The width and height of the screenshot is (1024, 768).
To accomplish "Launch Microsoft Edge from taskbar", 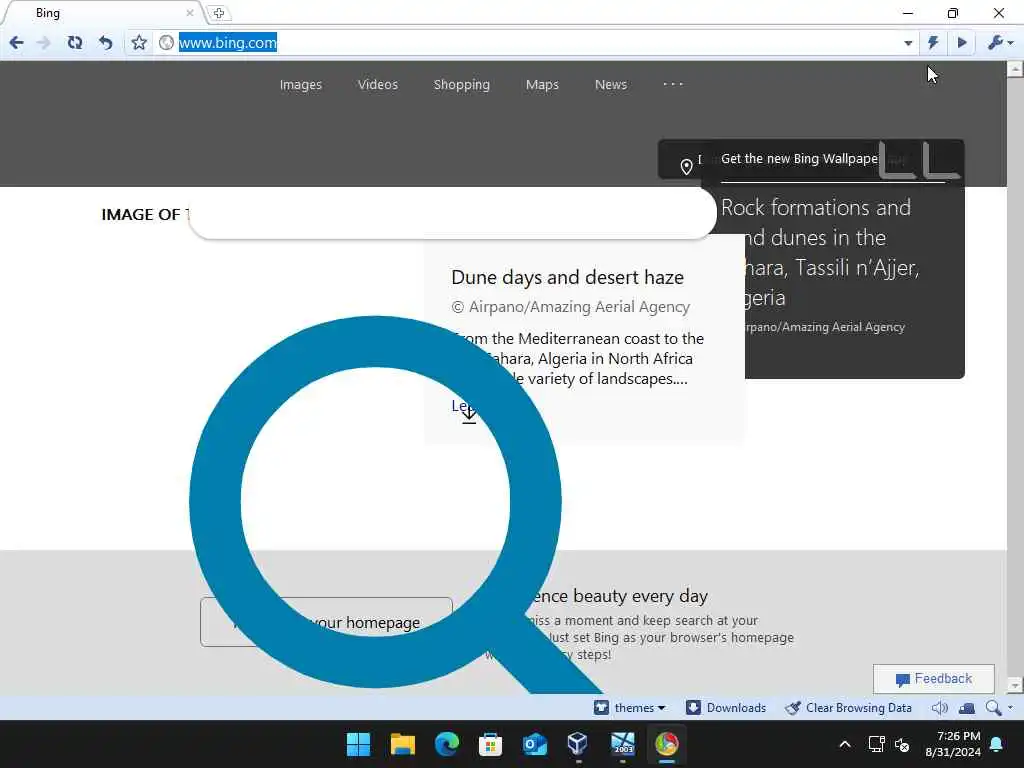I will pyautogui.click(x=447, y=744).
